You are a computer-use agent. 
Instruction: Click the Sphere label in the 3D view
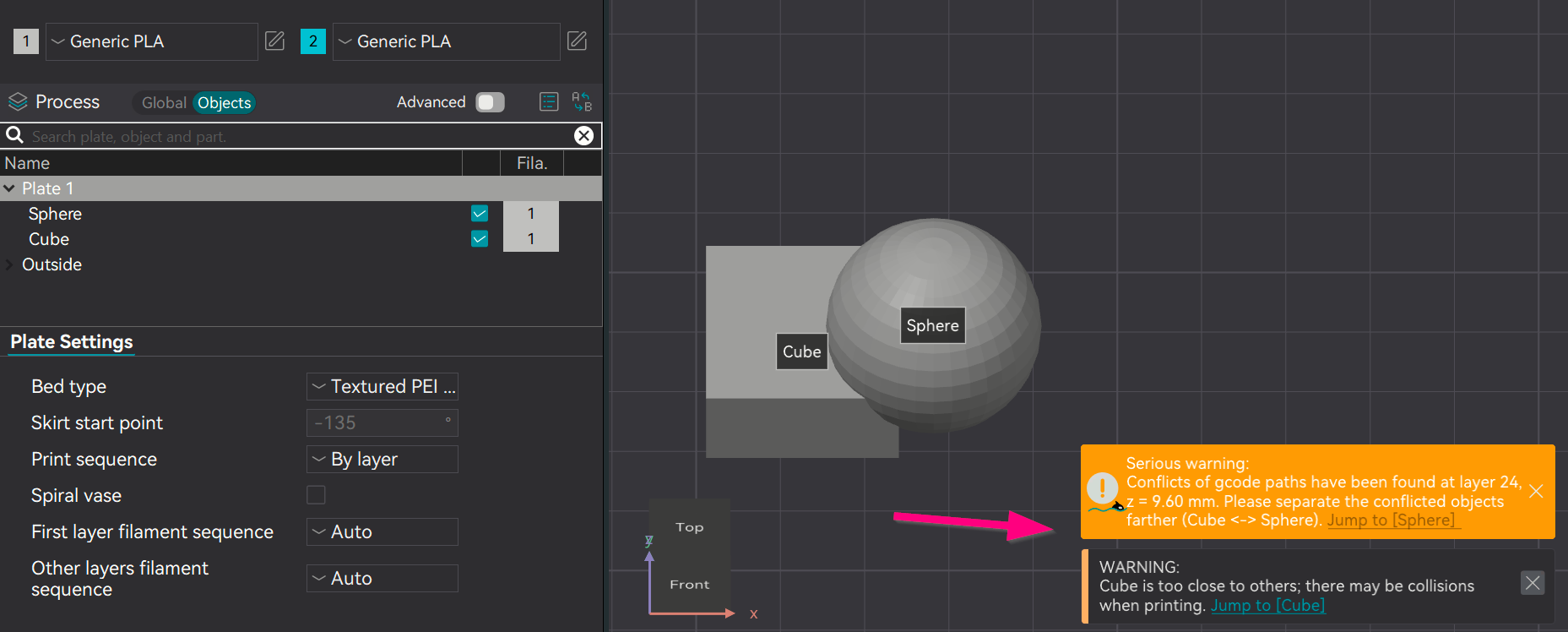pos(932,325)
